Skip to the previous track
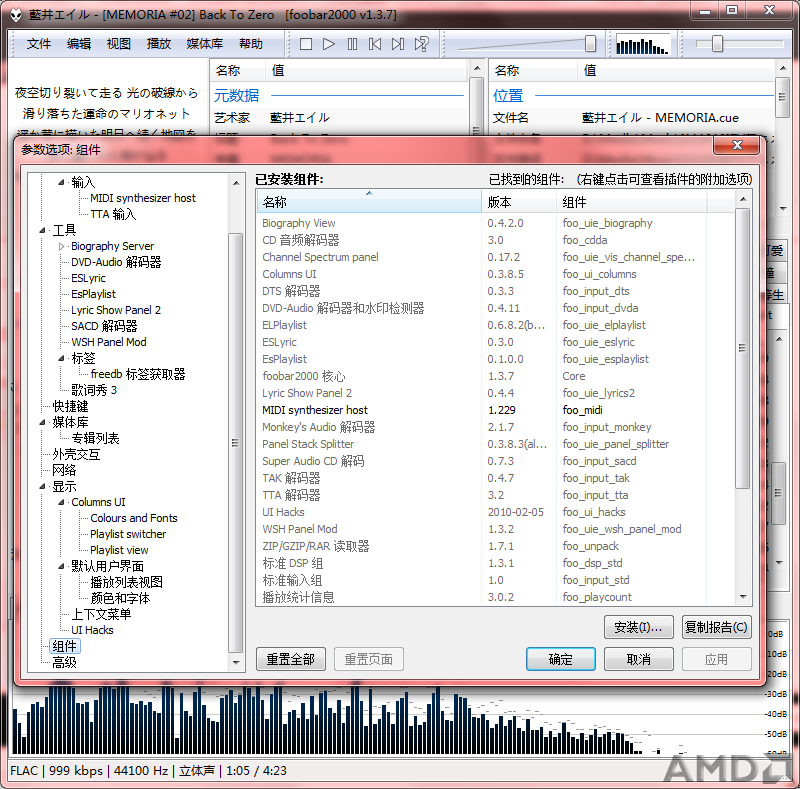The width and height of the screenshot is (800, 789). [375, 44]
